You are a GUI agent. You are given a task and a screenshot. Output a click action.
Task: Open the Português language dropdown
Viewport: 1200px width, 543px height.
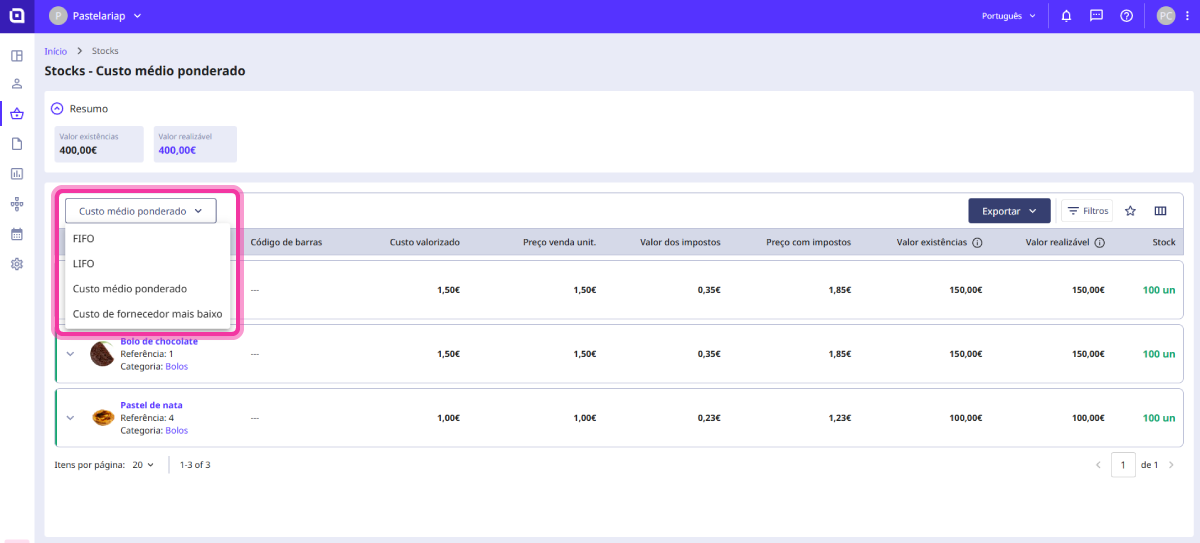coord(1009,16)
